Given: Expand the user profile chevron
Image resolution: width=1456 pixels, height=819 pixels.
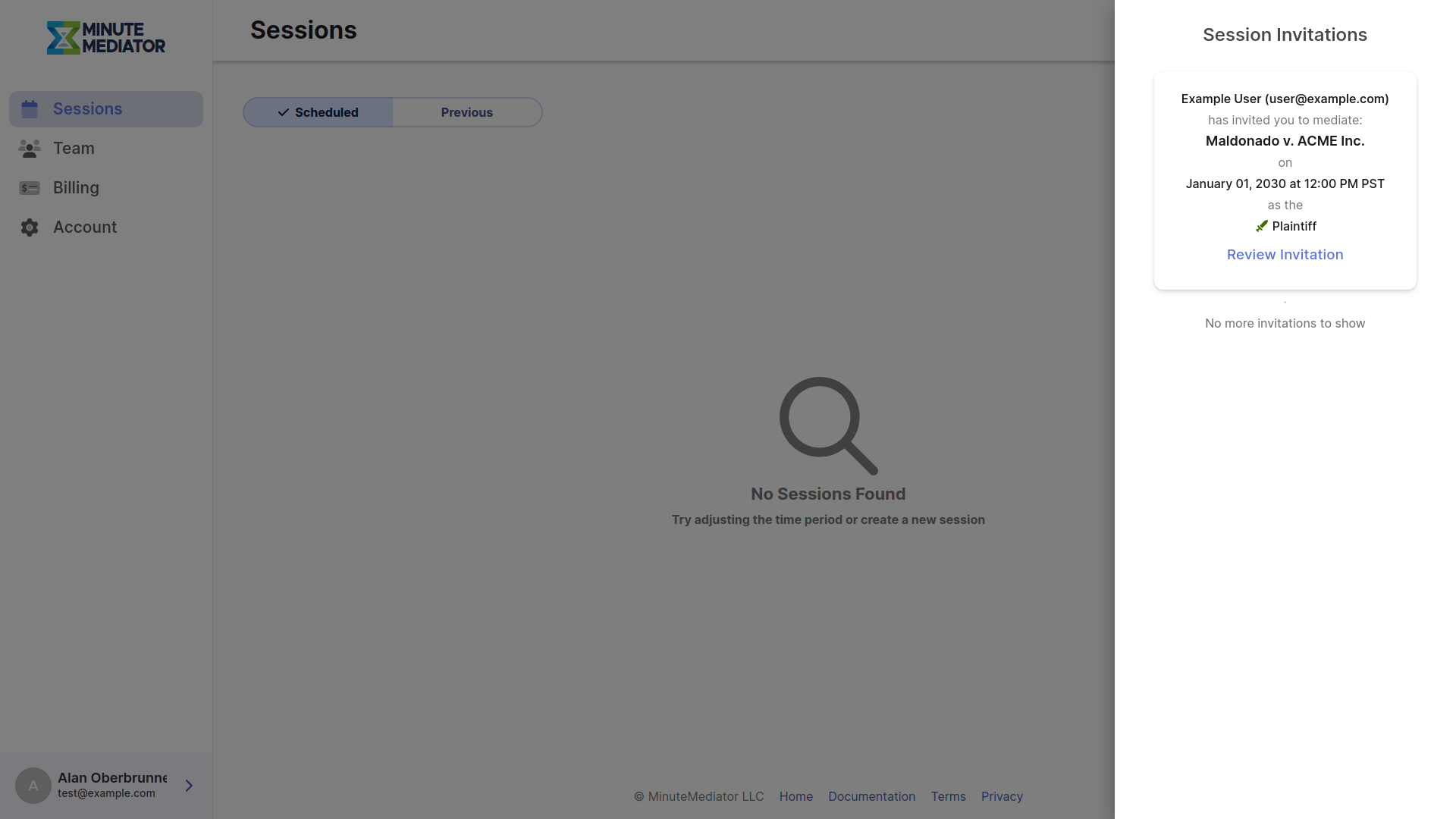Looking at the screenshot, I should click(x=189, y=786).
